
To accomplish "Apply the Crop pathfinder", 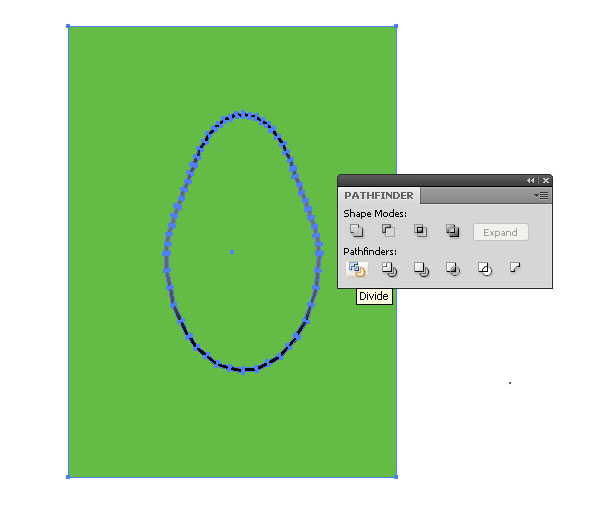I will pyautogui.click(x=453, y=269).
